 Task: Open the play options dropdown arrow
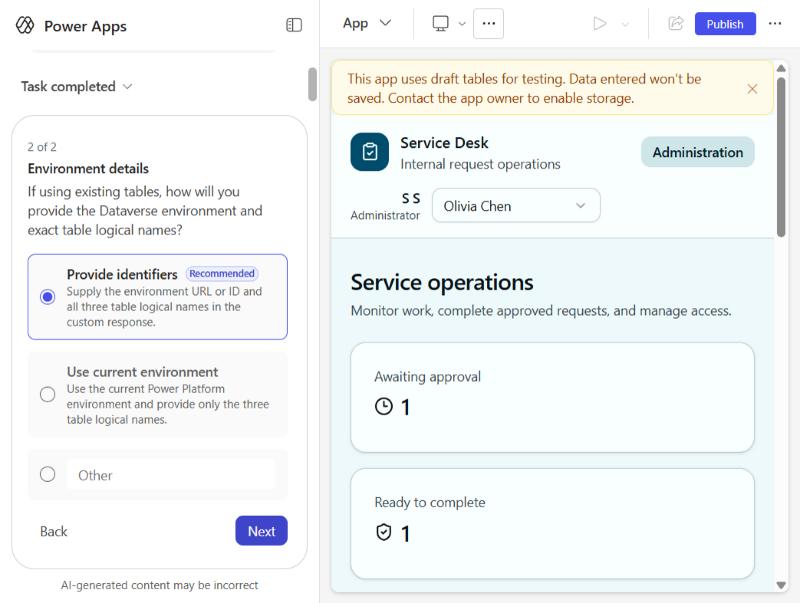click(x=625, y=24)
